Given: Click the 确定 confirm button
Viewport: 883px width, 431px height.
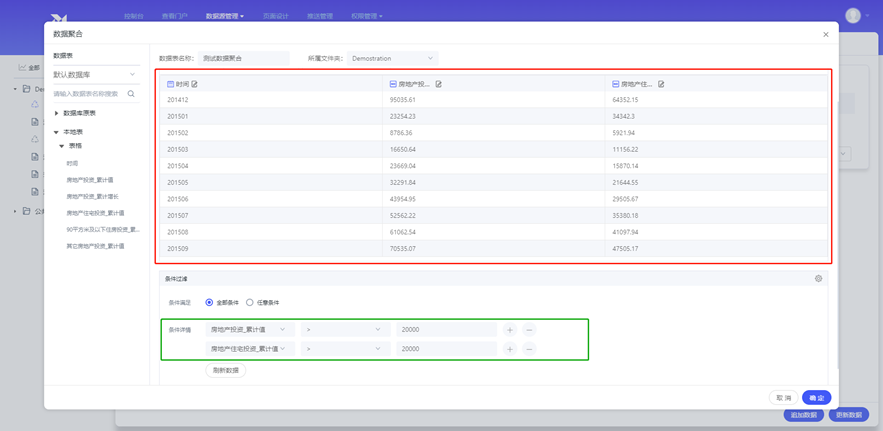Looking at the screenshot, I should (x=816, y=397).
